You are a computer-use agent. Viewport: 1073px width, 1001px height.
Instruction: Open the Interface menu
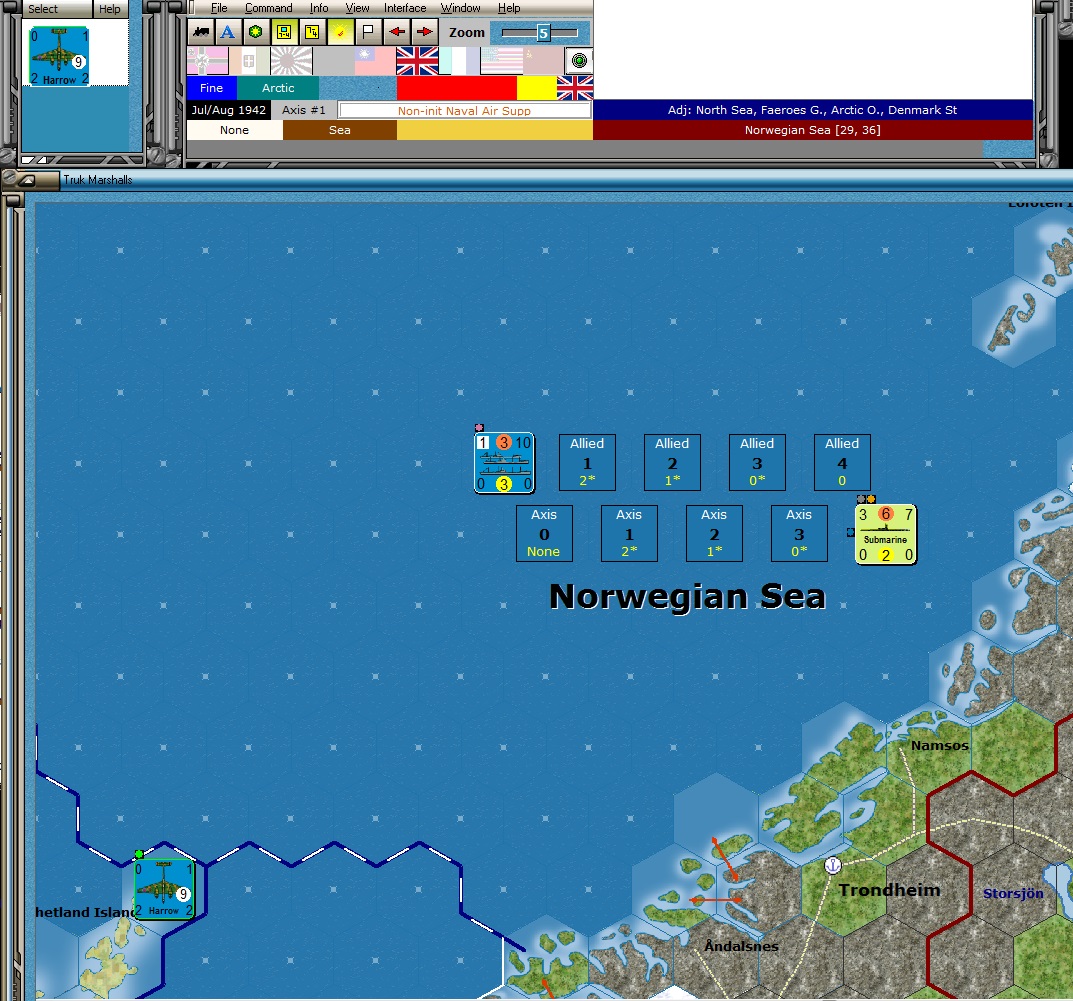(x=404, y=8)
